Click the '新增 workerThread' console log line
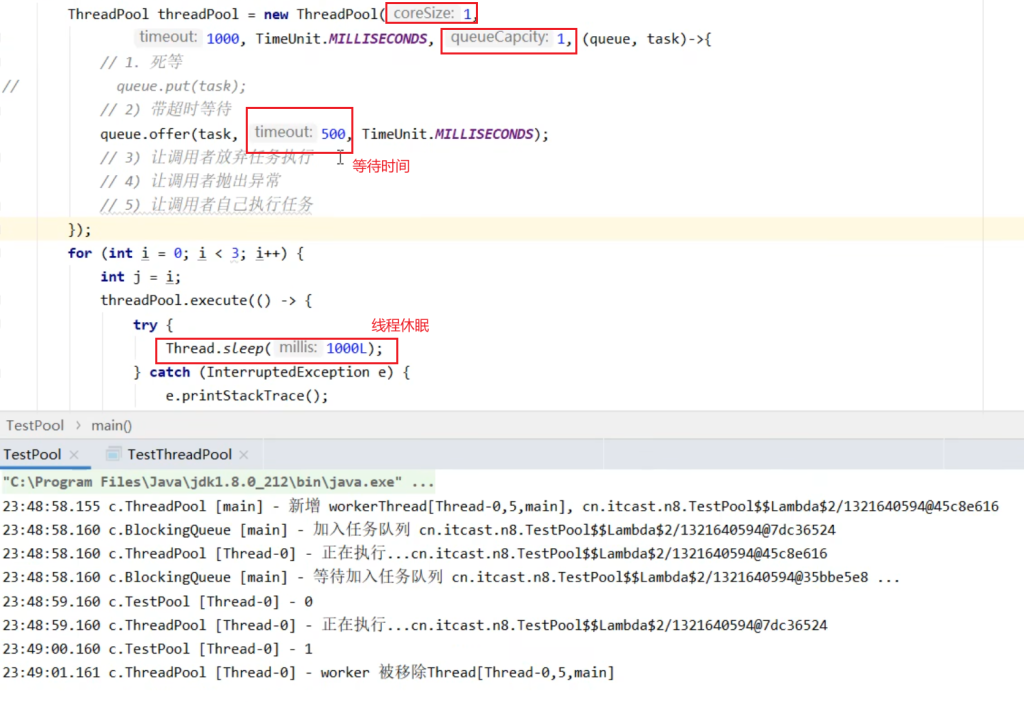 500,506
